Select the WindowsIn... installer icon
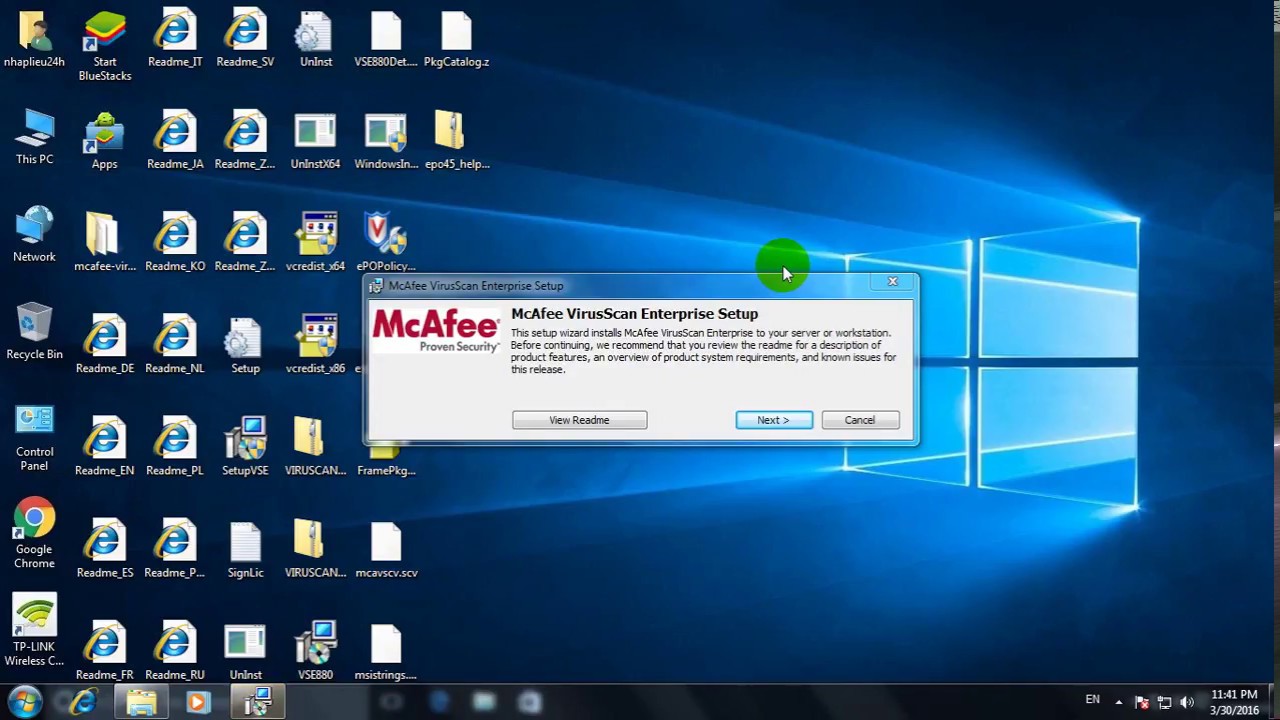This screenshot has width=1280, height=720. [x=386, y=134]
